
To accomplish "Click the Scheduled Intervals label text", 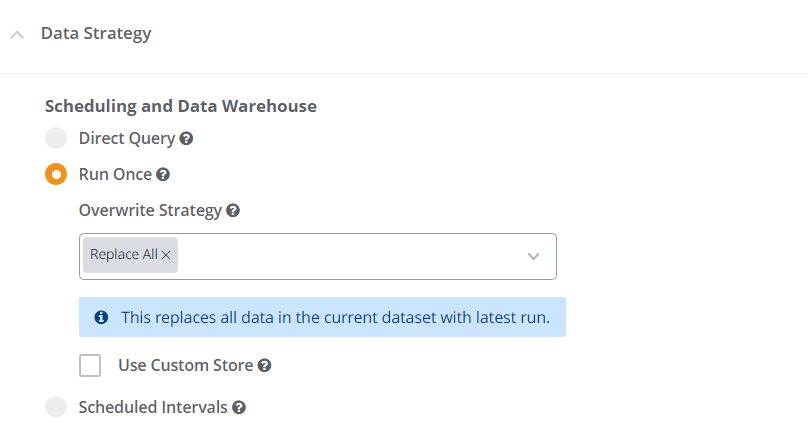I will [153, 407].
